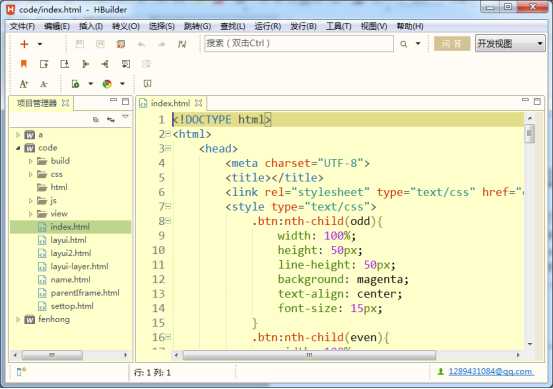The image size is (553, 389).
Task: Click the collapse-all icon in the project manager
Action: pyautogui.click(x=96, y=120)
